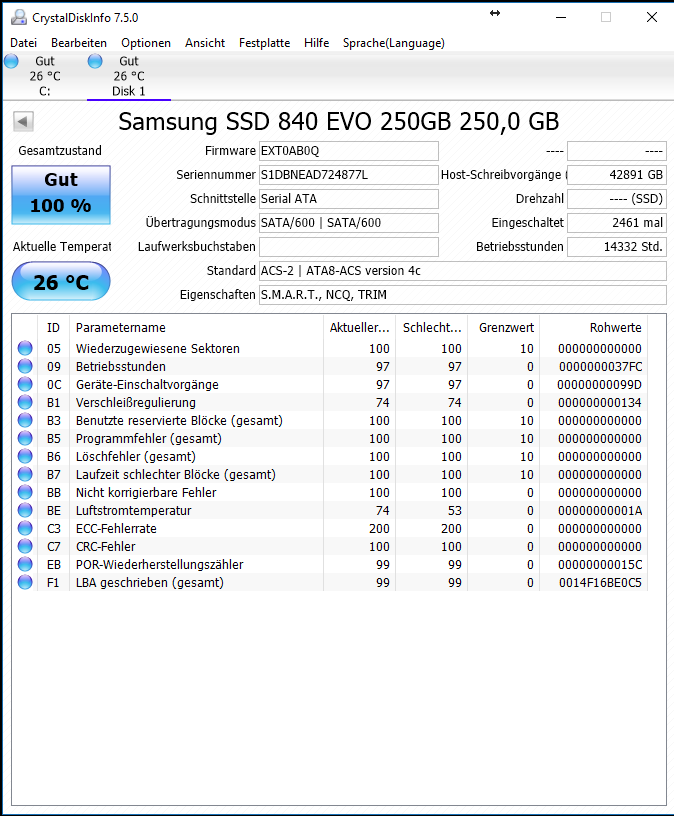Screen dimensions: 674x816
Task: Select the C: drive status orb
Action: (x=11, y=61)
